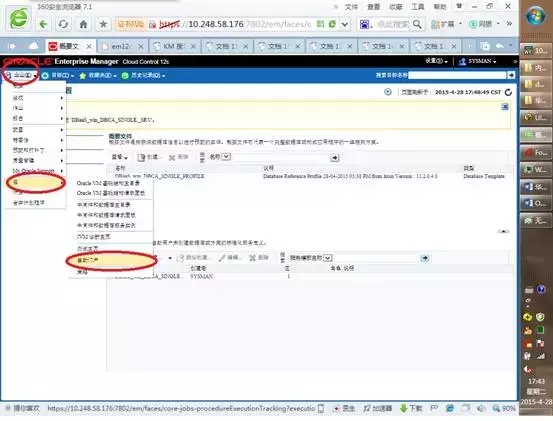Reload the page with the browser refresh icon
This screenshot has height=421, width=553.
[63, 24]
